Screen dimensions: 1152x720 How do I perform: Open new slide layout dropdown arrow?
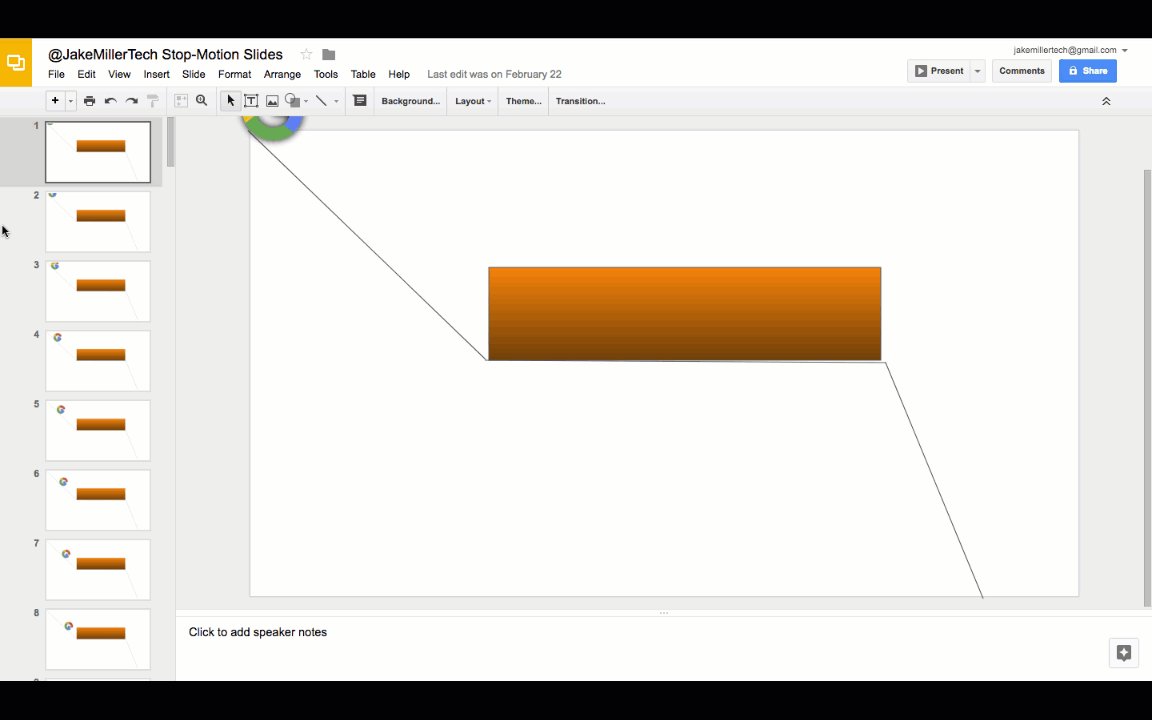[71, 101]
